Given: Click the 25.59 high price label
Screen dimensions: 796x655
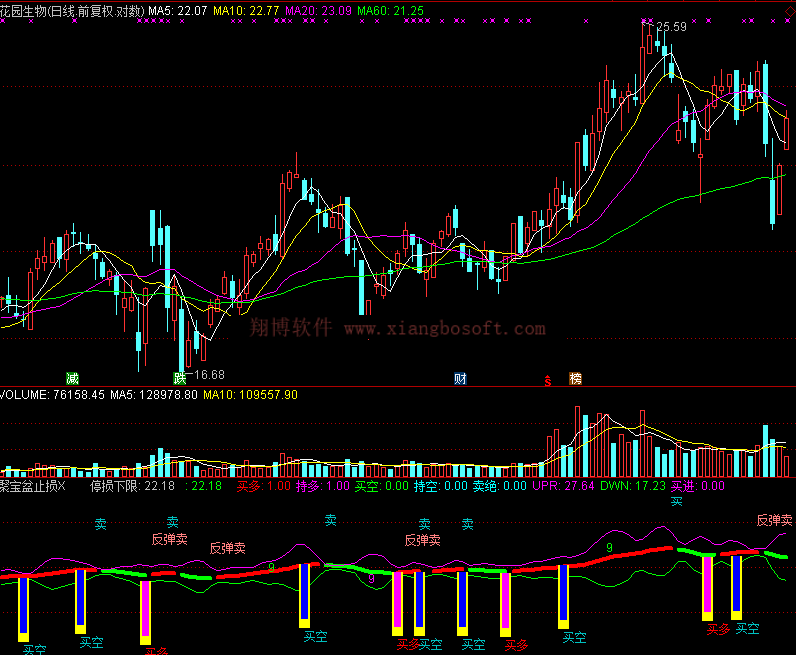Looking at the screenshot, I should [671, 27].
